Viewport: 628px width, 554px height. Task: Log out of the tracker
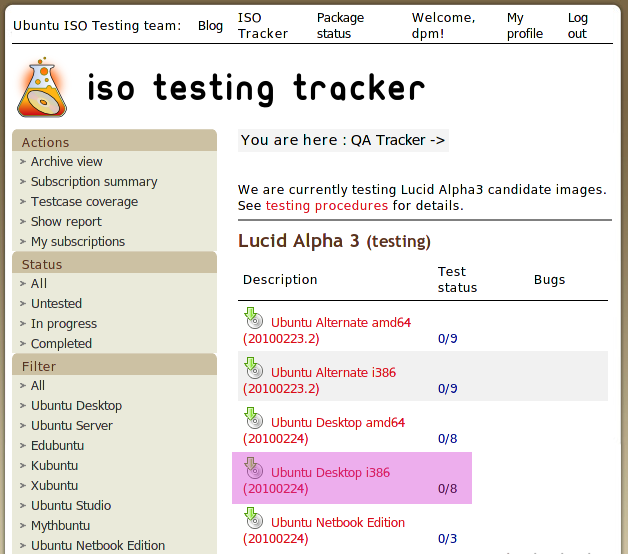(x=578, y=26)
